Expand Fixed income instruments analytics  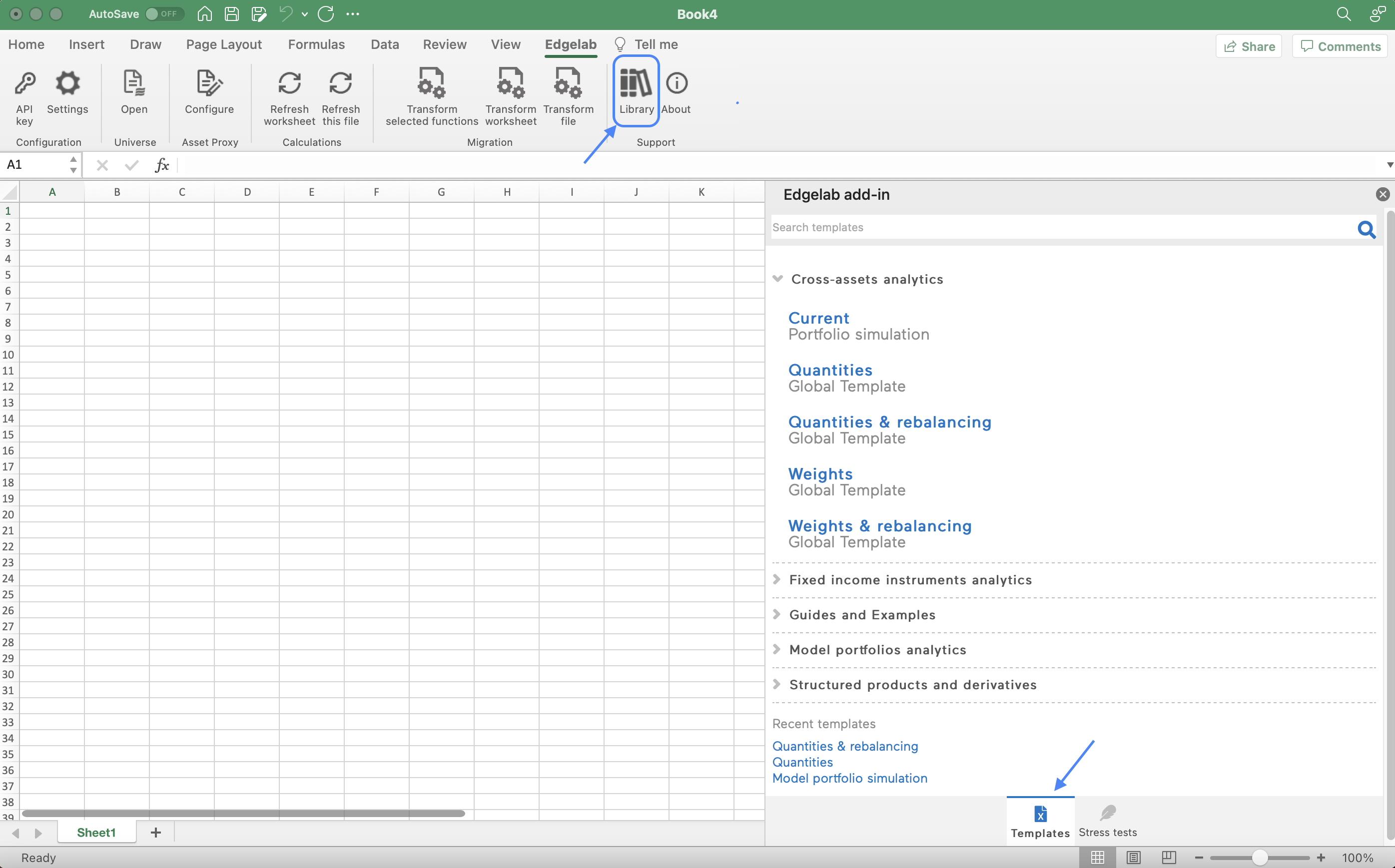point(776,579)
